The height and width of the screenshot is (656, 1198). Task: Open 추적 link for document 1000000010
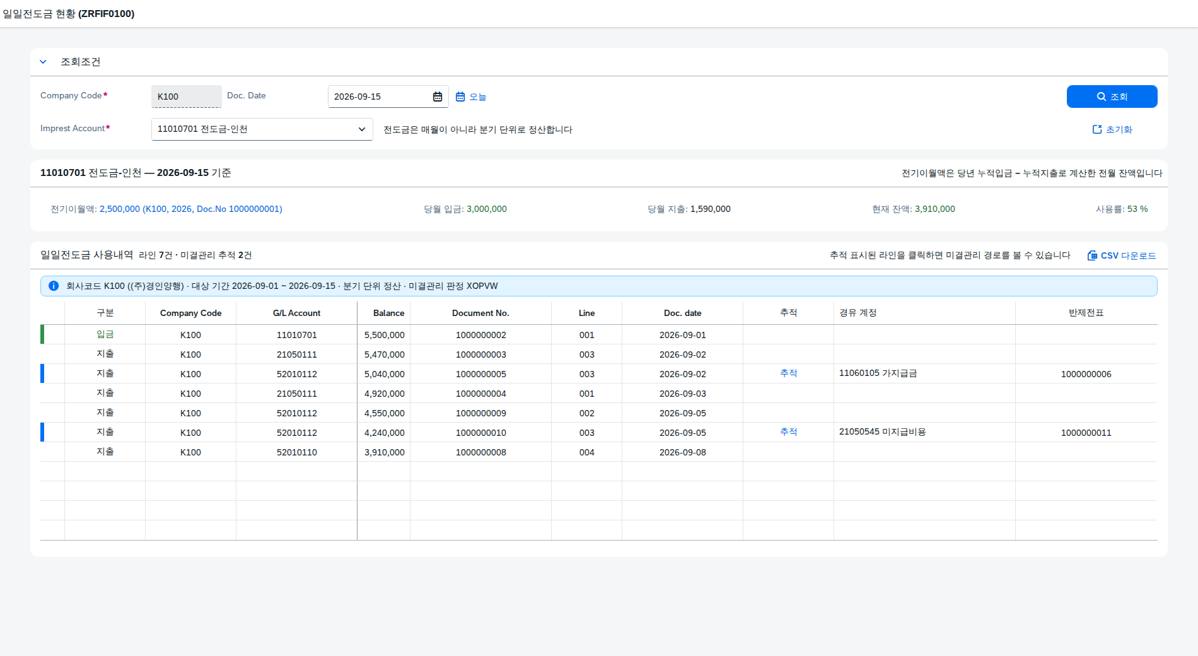pos(788,432)
